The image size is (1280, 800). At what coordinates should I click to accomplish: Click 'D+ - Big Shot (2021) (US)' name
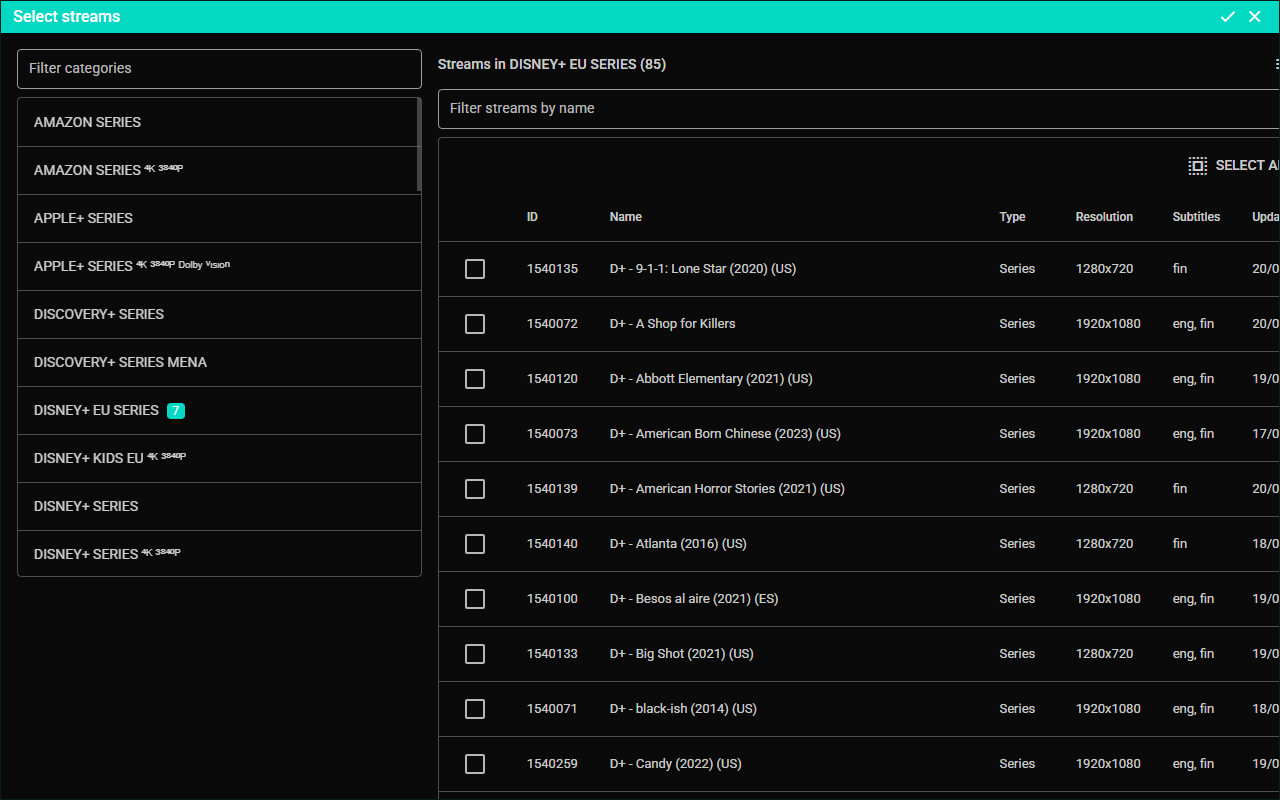[681, 654]
